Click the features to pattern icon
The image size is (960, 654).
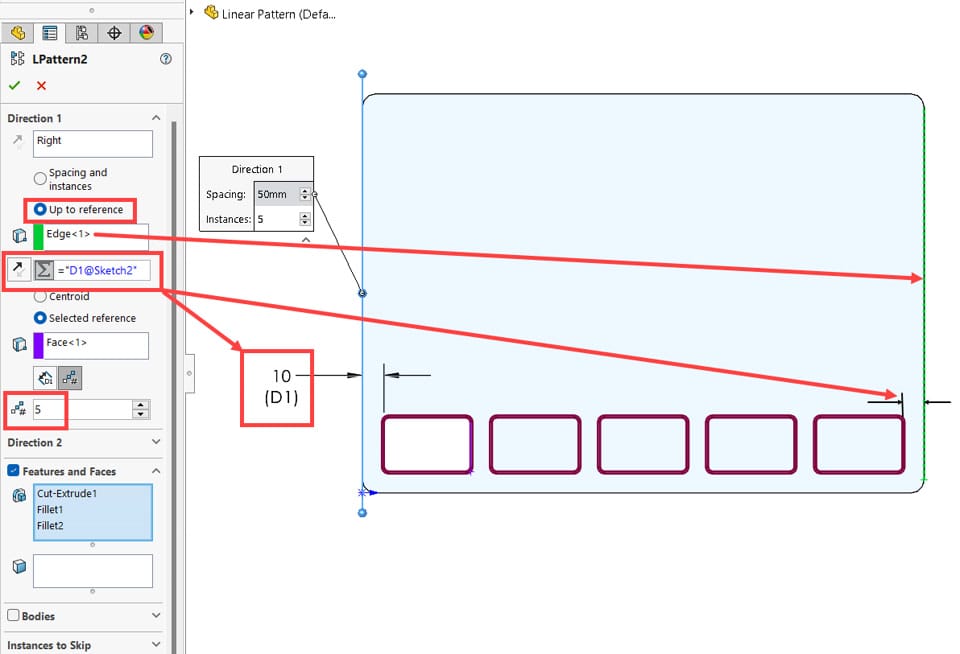(x=19, y=495)
